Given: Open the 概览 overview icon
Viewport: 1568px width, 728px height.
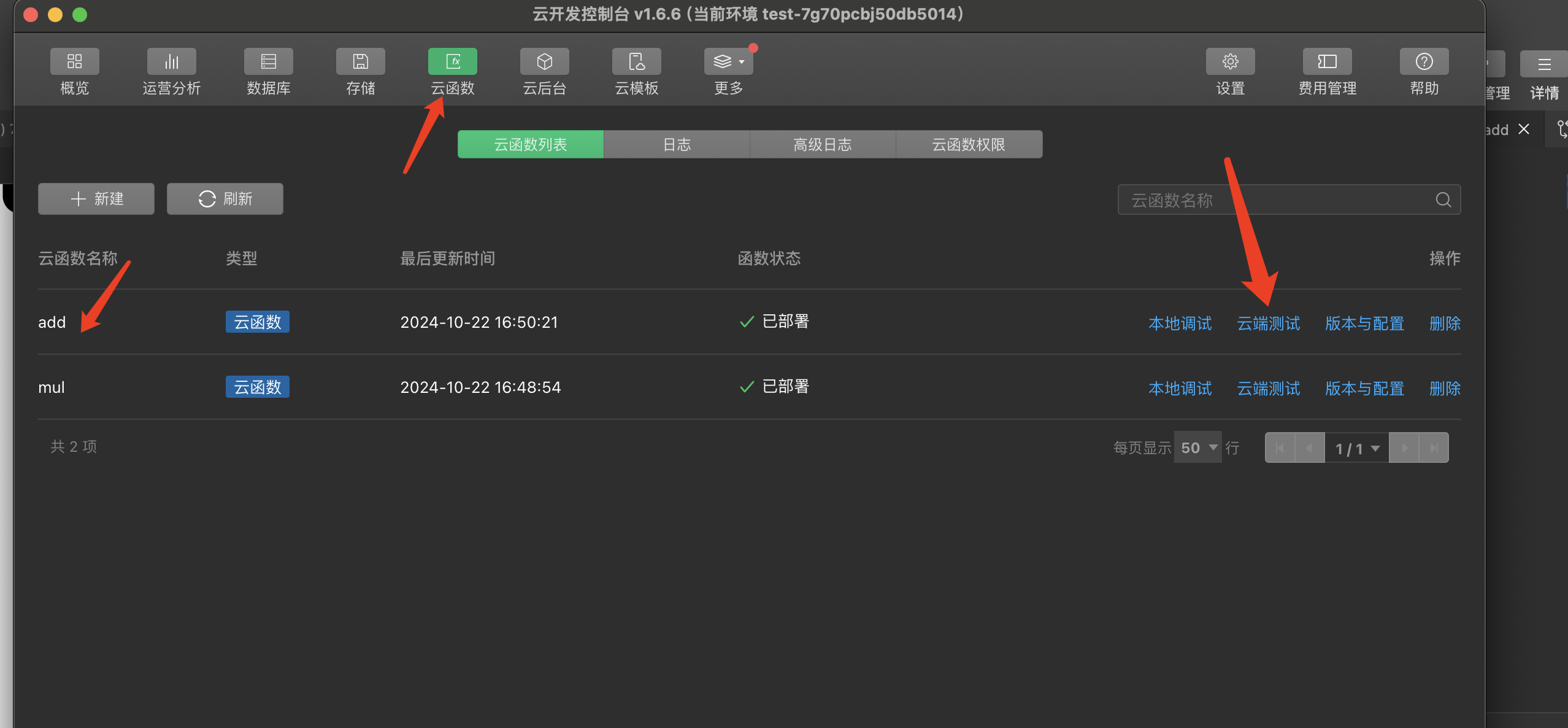Looking at the screenshot, I should click(74, 62).
